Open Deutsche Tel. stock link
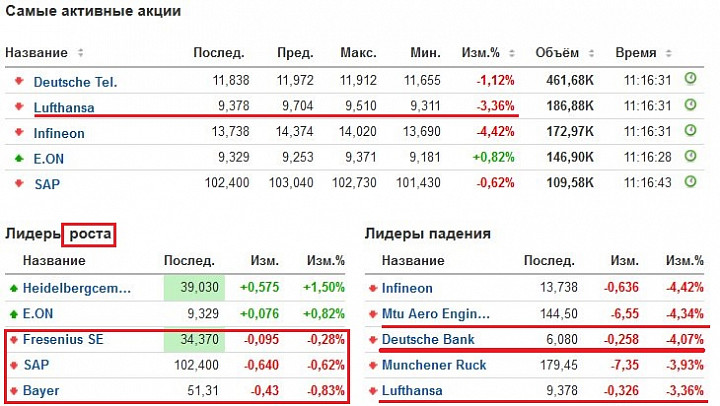720x406 pixels. click(75, 82)
